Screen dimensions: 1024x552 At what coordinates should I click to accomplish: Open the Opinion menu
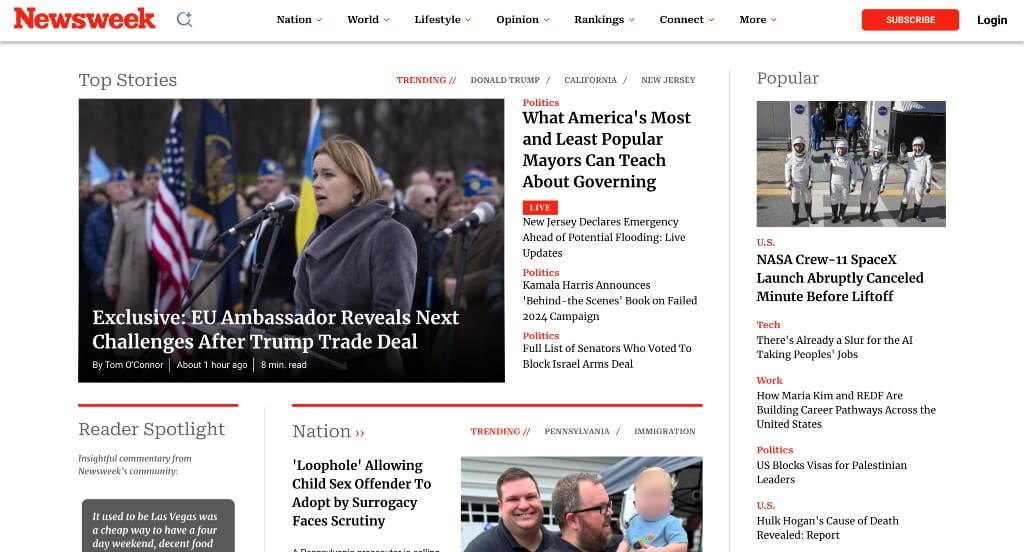522,20
